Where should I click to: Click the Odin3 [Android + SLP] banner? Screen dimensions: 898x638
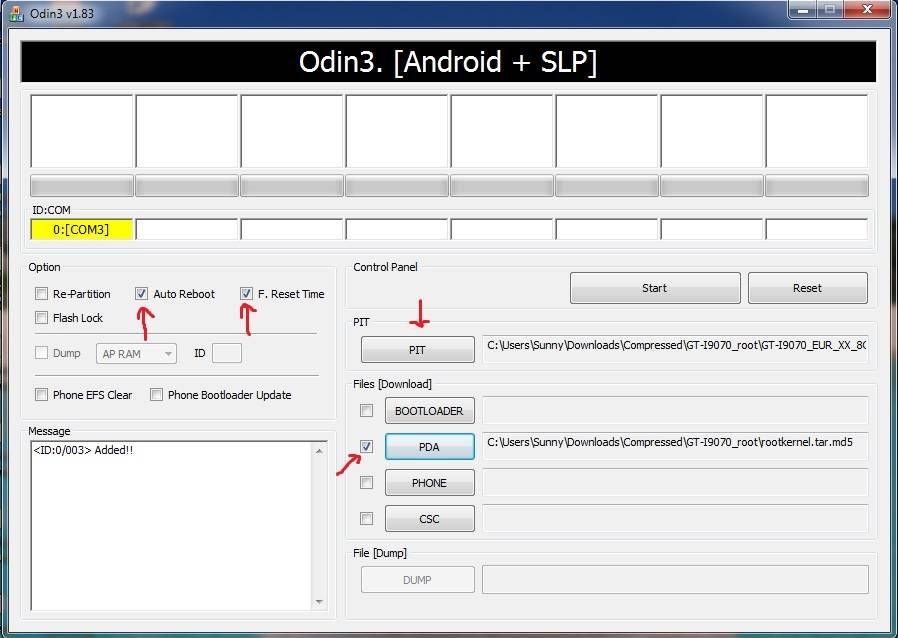448,61
